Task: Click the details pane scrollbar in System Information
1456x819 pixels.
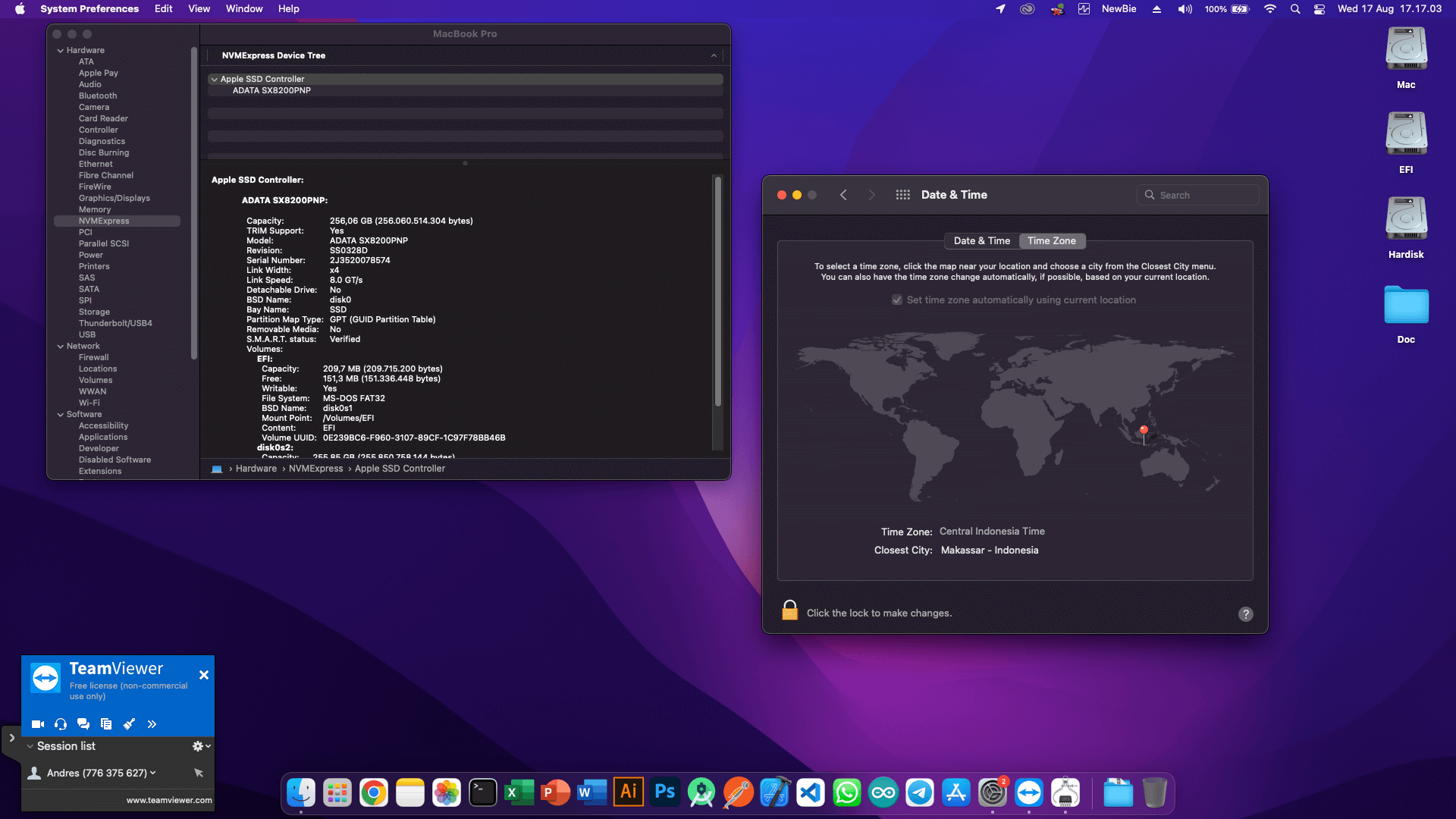Action: click(717, 292)
